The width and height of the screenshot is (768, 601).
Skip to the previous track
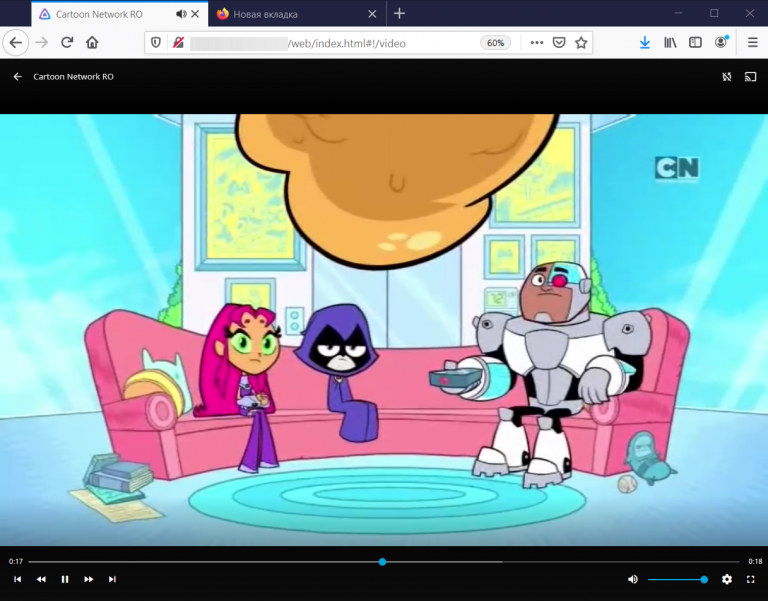tap(17, 579)
